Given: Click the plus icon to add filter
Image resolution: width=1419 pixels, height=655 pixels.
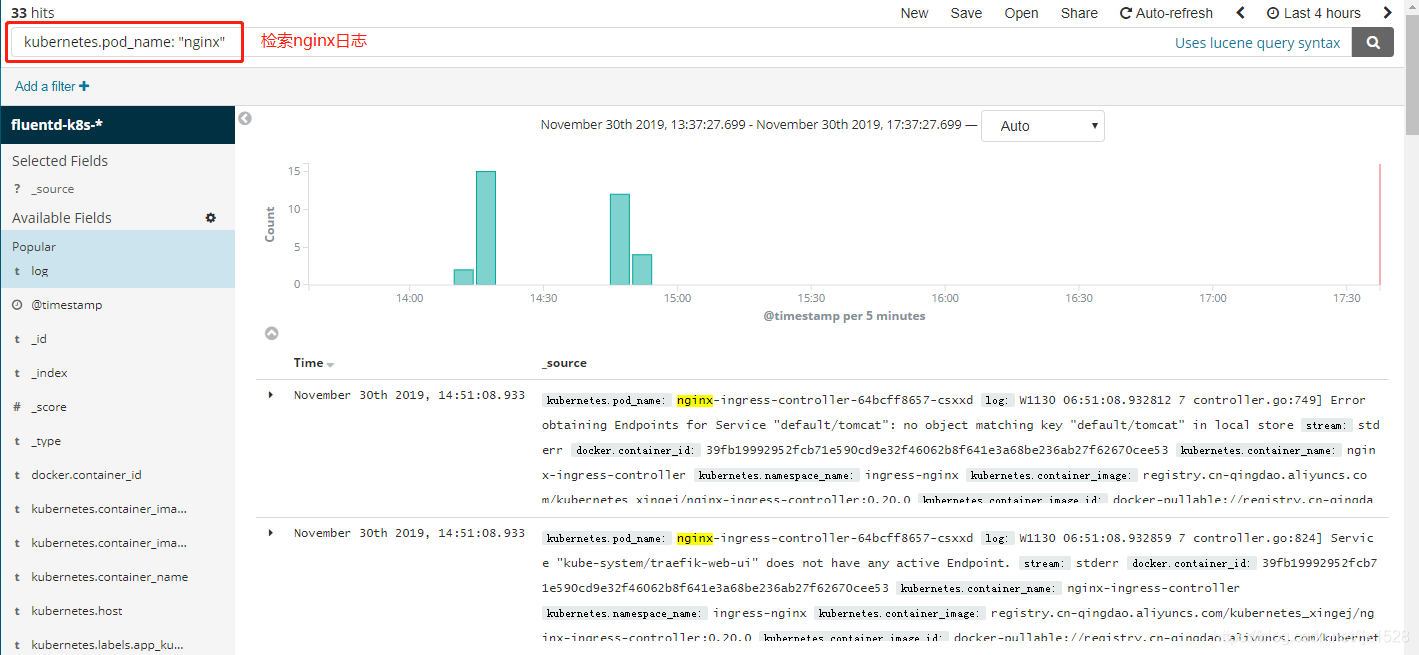Looking at the screenshot, I should pyautogui.click(x=84, y=87).
